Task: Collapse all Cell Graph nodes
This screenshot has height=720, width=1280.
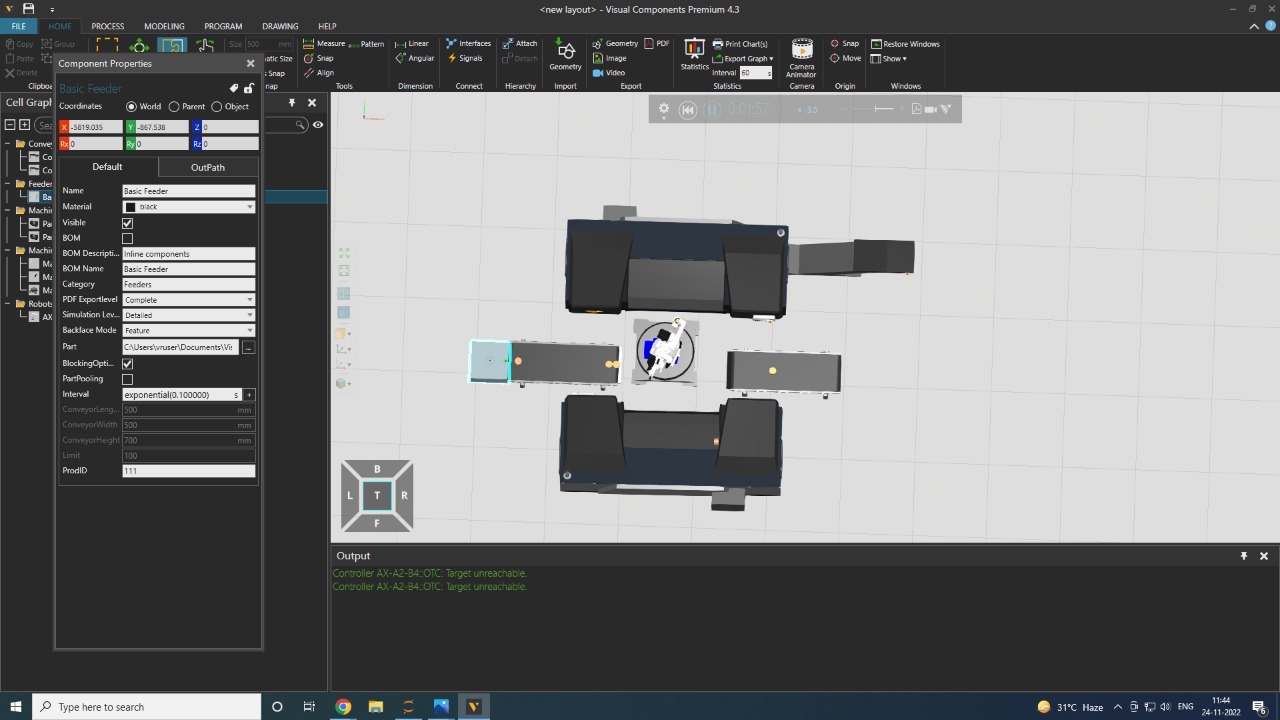Action: [x=10, y=125]
